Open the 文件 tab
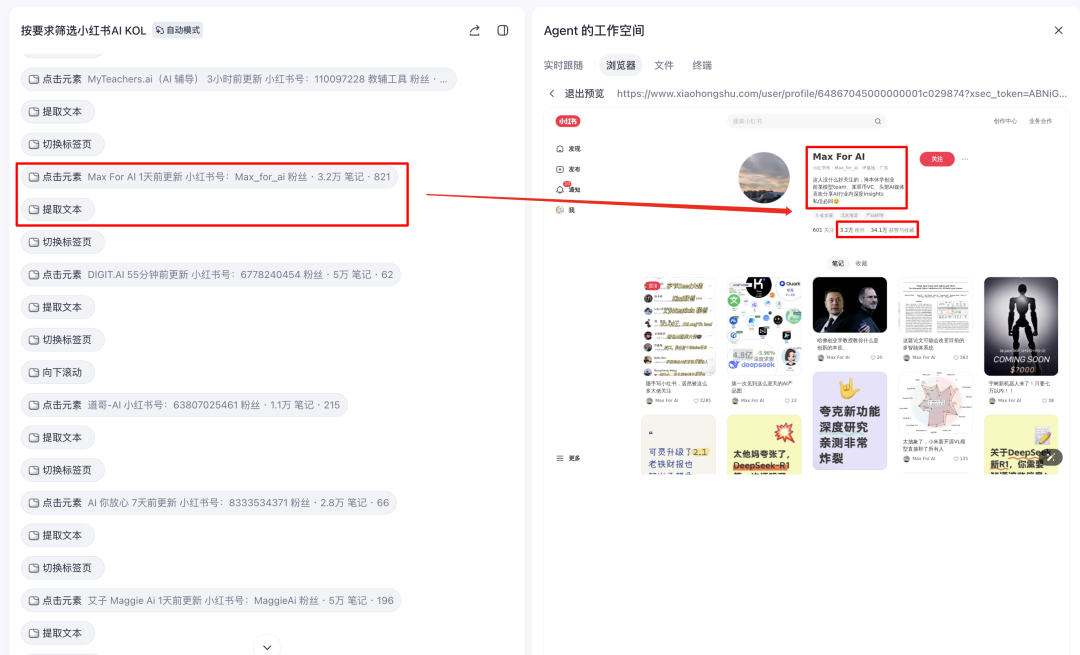Image resolution: width=1080 pixels, height=655 pixels. pos(663,65)
